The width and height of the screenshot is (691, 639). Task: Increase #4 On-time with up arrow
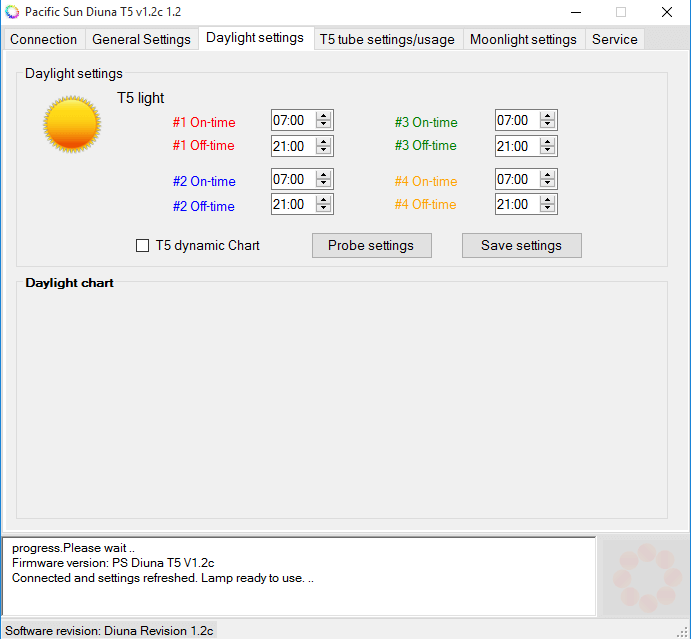(x=547, y=175)
